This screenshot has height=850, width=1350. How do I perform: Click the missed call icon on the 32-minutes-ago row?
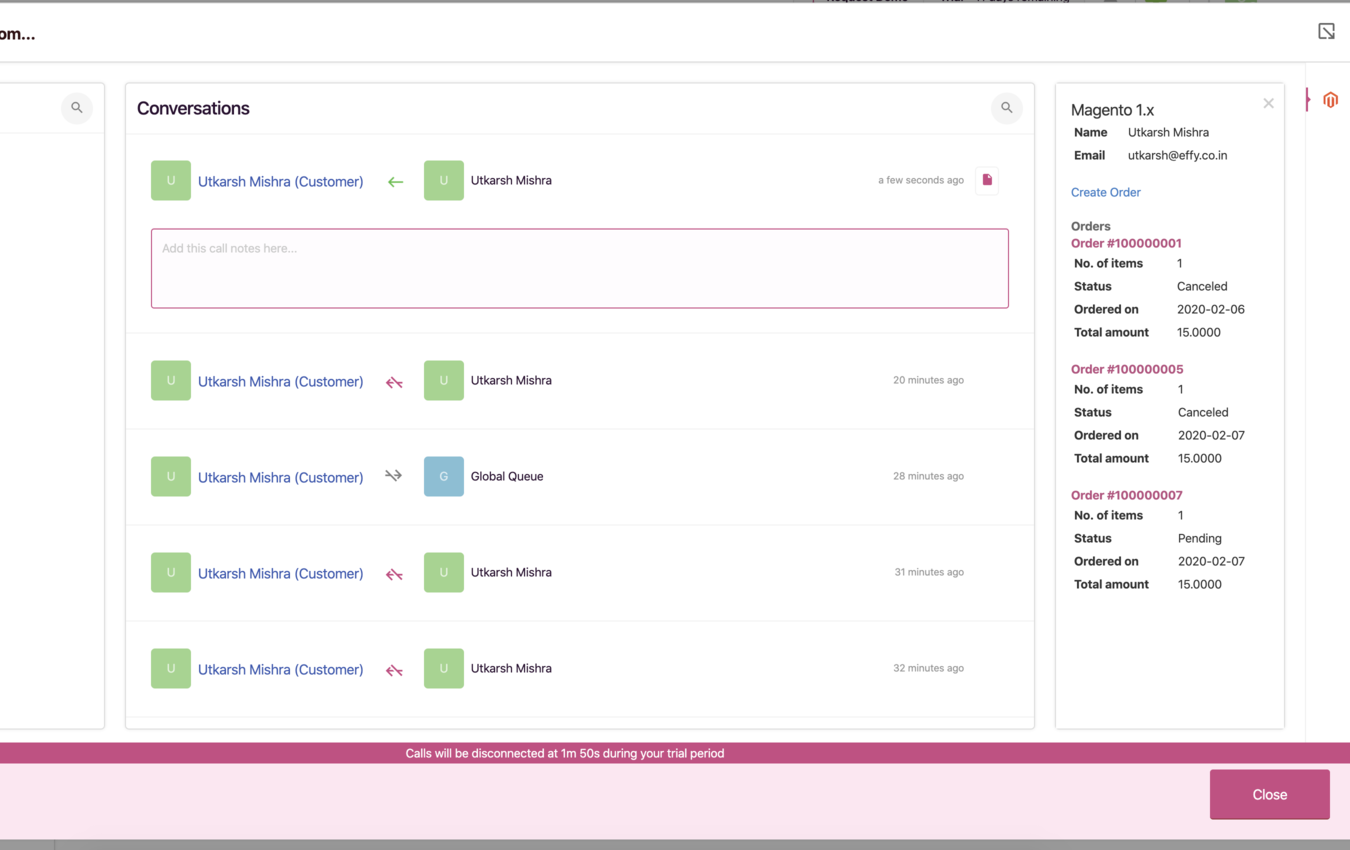pyautogui.click(x=393, y=668)
